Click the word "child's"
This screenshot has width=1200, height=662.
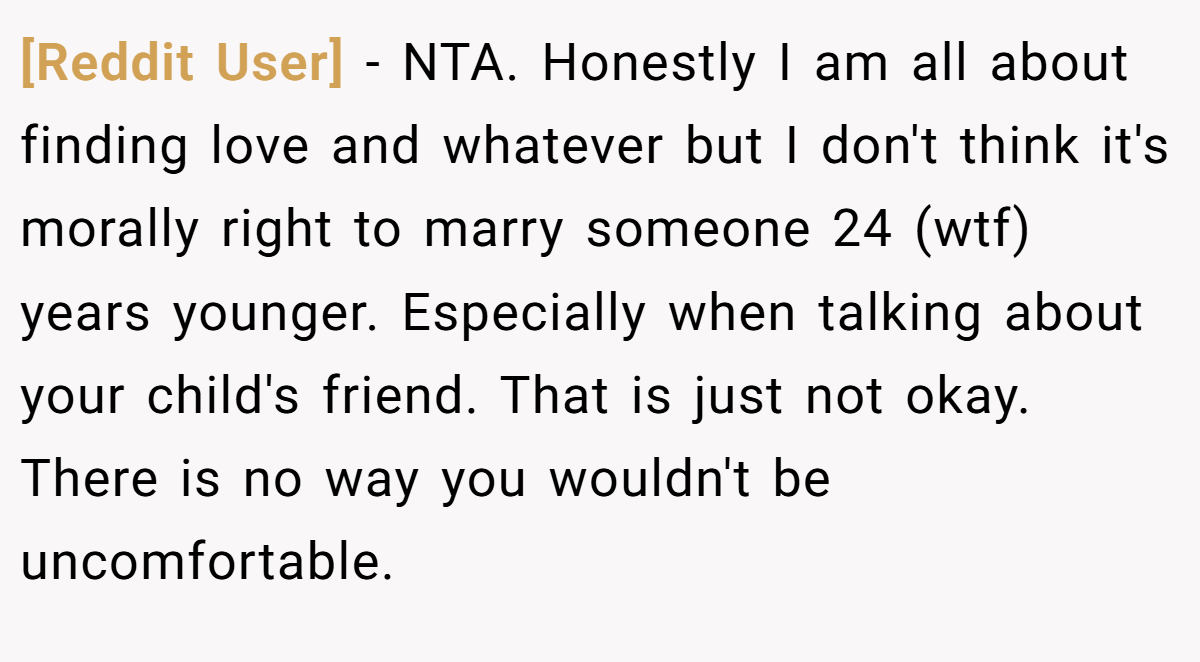click(x=223, y=397)
